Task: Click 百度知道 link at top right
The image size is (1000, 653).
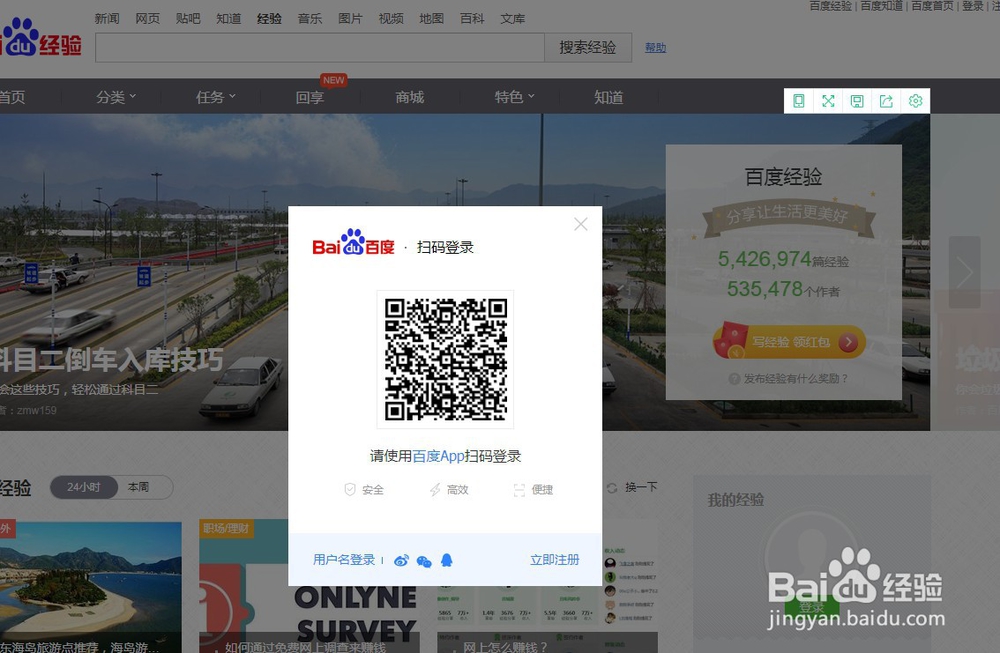Action: (881, 6)
